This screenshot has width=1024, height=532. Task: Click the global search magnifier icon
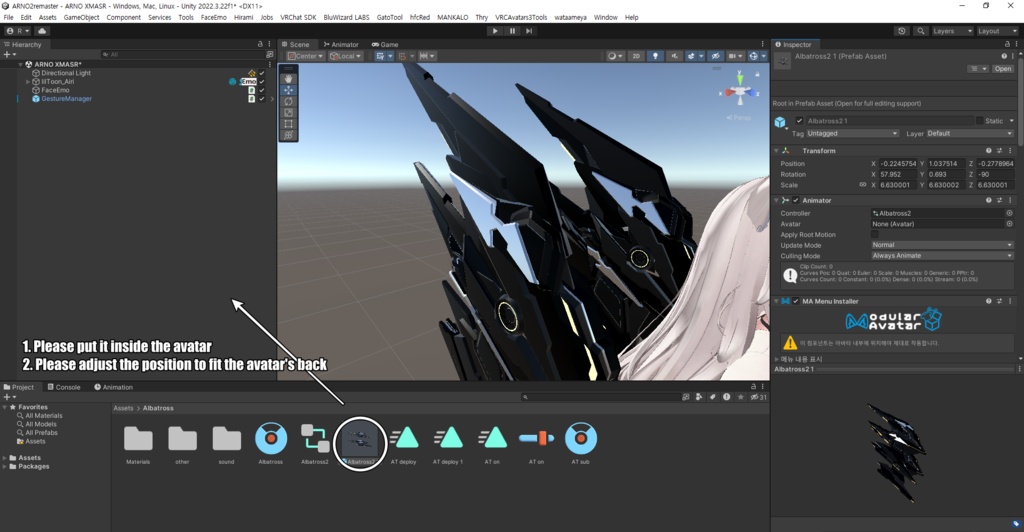pyautogui.click(x=921, y=31)
